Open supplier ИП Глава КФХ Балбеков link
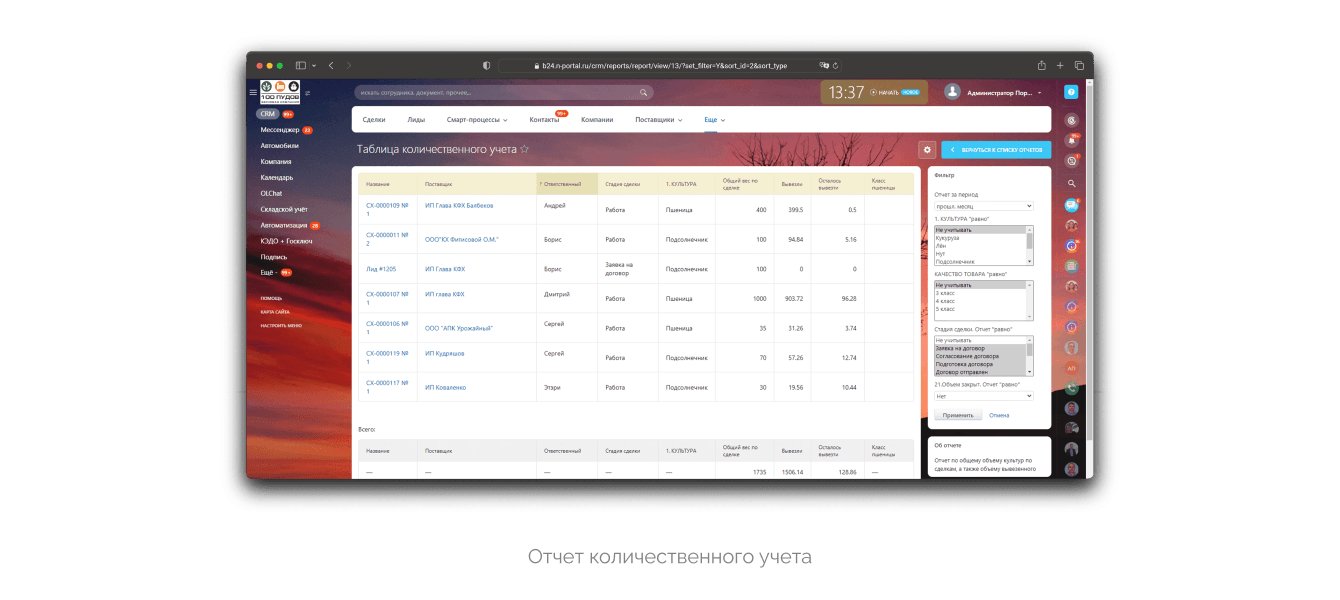This screenshot has height=600, width=1340. (459, 205)
